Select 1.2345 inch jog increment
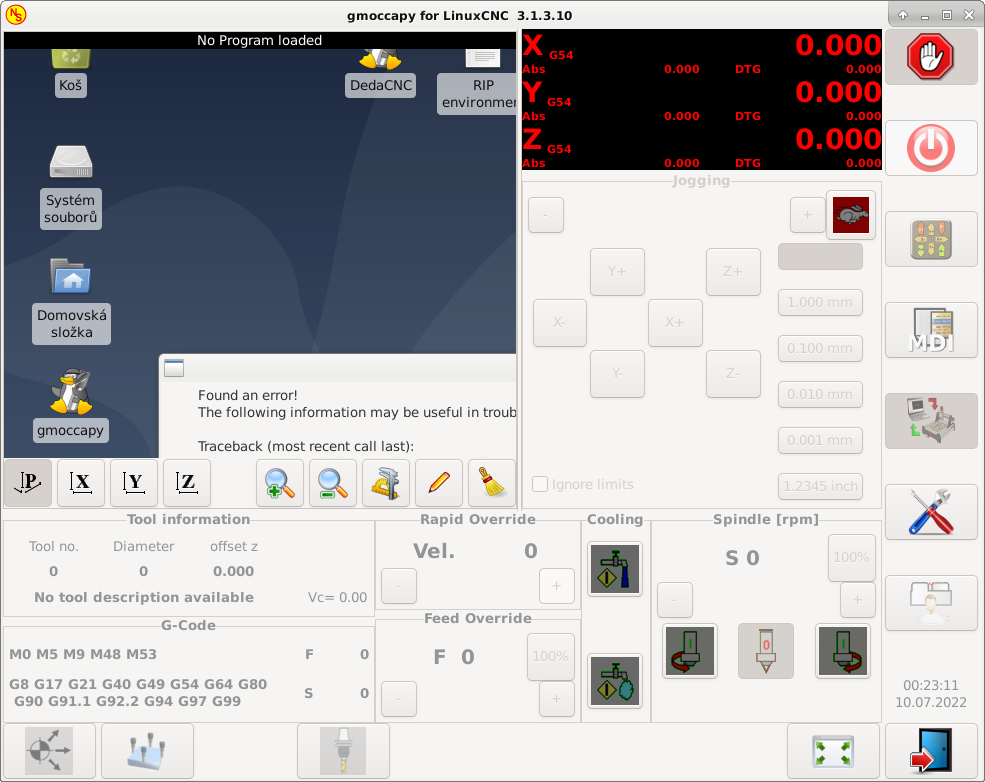Image resolution: width=985 pixels, height=782 pixels. 820,486
